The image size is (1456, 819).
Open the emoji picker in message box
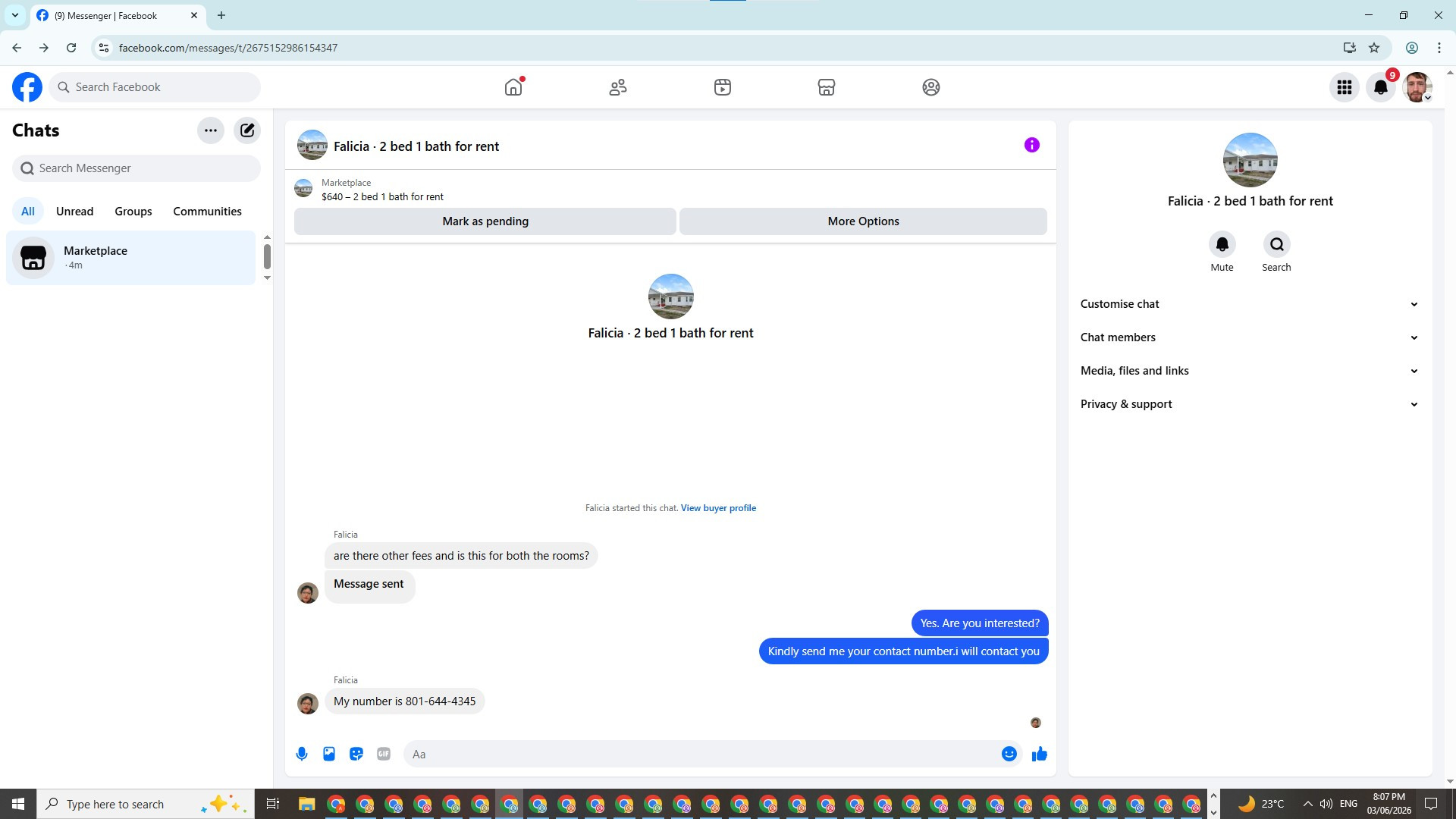pos(1009,754)
